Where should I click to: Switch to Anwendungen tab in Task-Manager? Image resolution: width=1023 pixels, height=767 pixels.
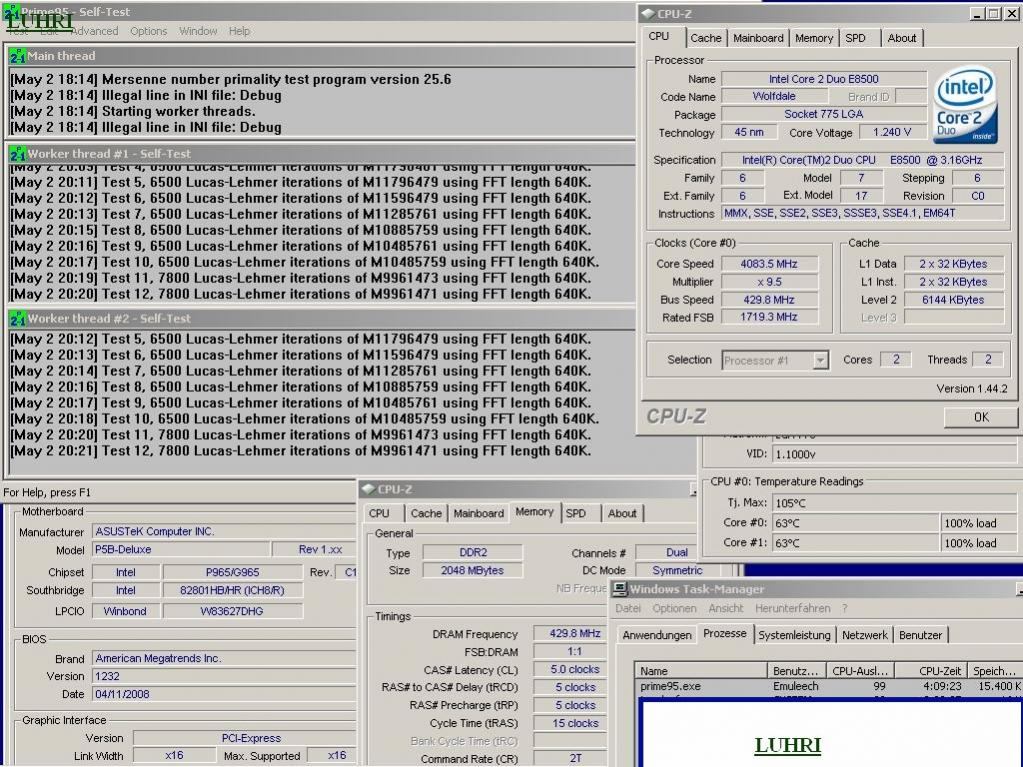pos(657,635)
